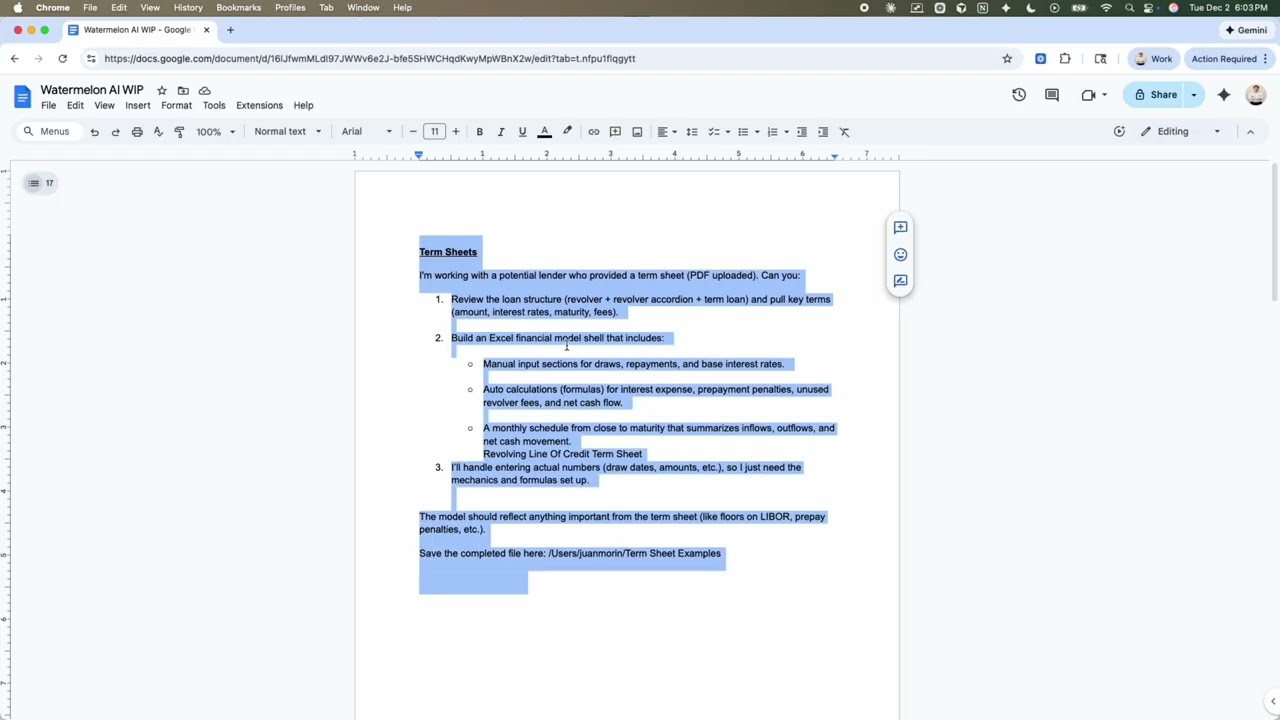Decrease the indent
The height and width of the screenshot is (720, 1280).
tap(801, 132)
